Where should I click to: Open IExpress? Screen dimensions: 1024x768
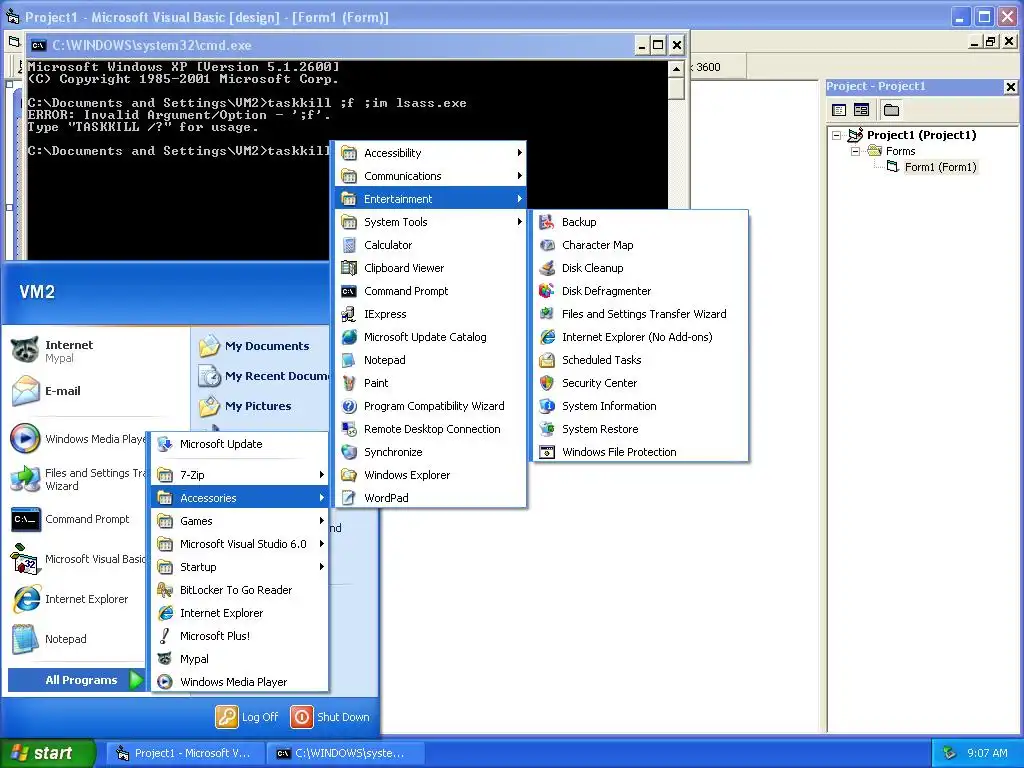coord(431,314)
